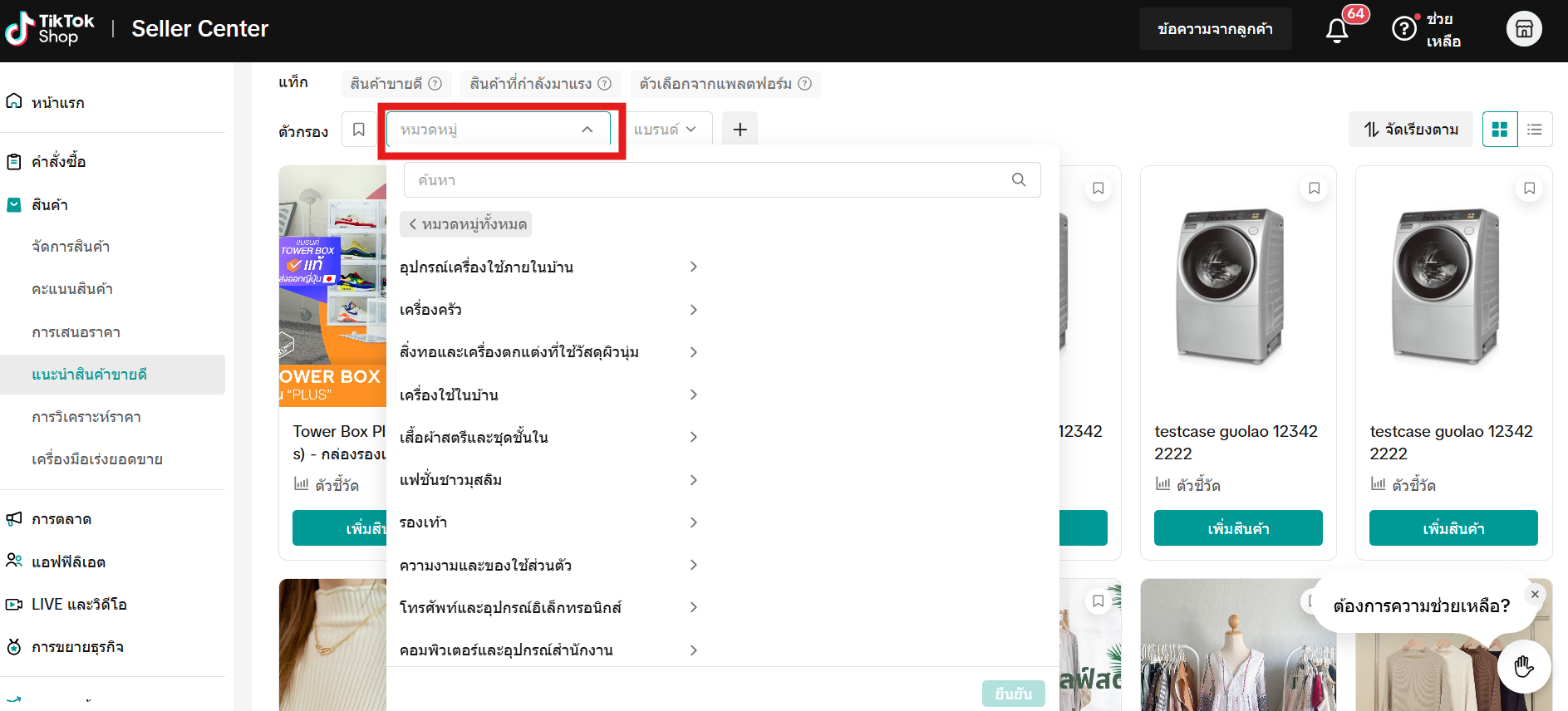Switch to grid view layout
1568x711 pixels.
[1500, 130]
